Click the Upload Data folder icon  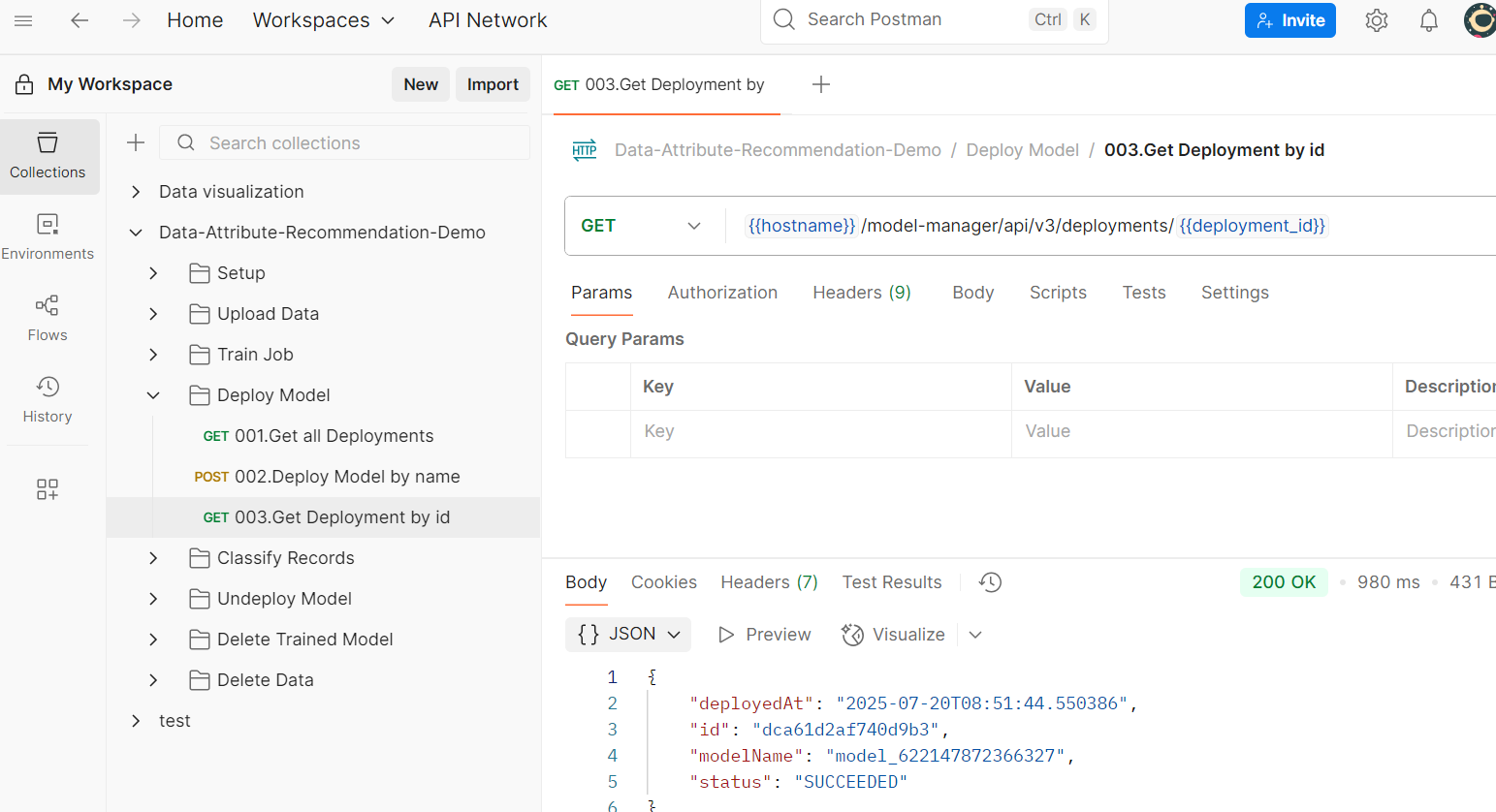point(200,314)
